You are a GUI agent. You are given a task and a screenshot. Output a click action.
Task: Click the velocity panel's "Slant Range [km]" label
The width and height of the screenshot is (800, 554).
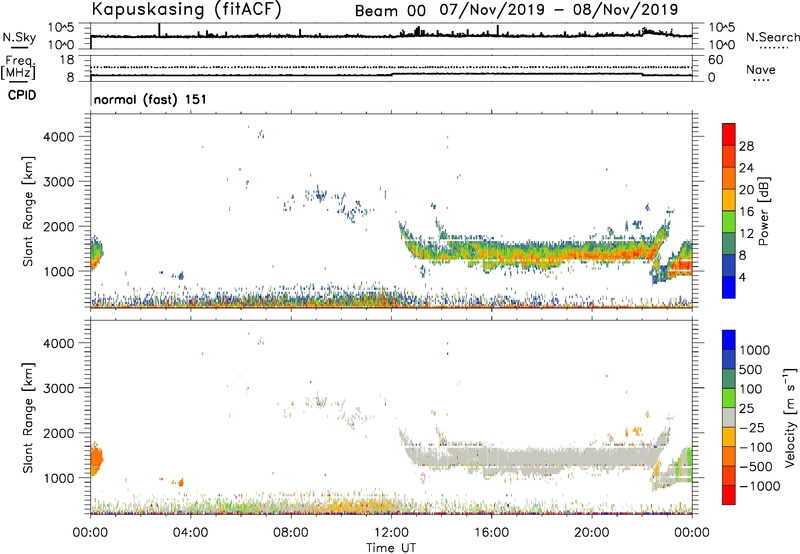[x=28, y=417]
